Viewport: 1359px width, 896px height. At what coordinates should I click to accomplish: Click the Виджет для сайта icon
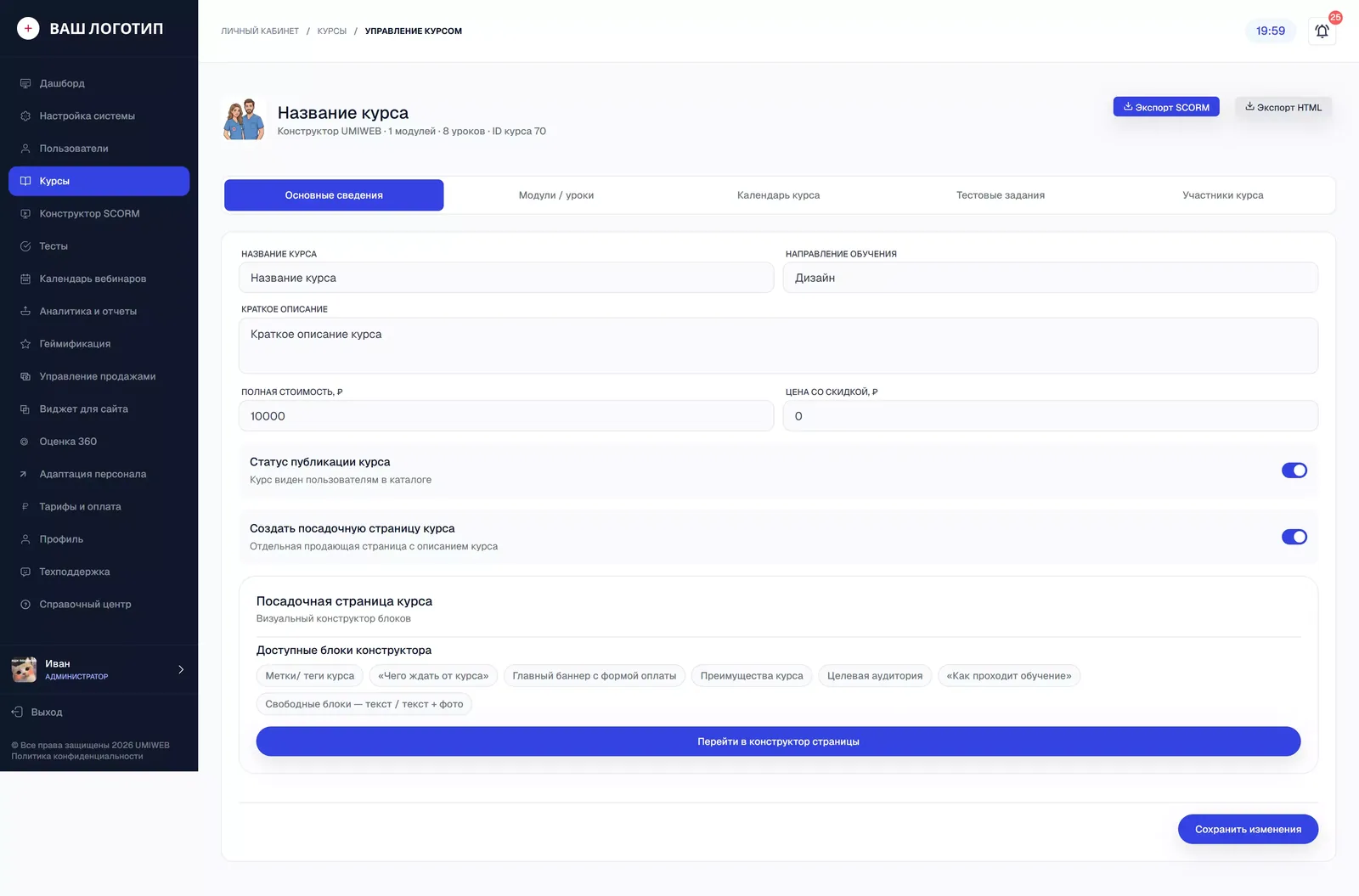point(25,409)
